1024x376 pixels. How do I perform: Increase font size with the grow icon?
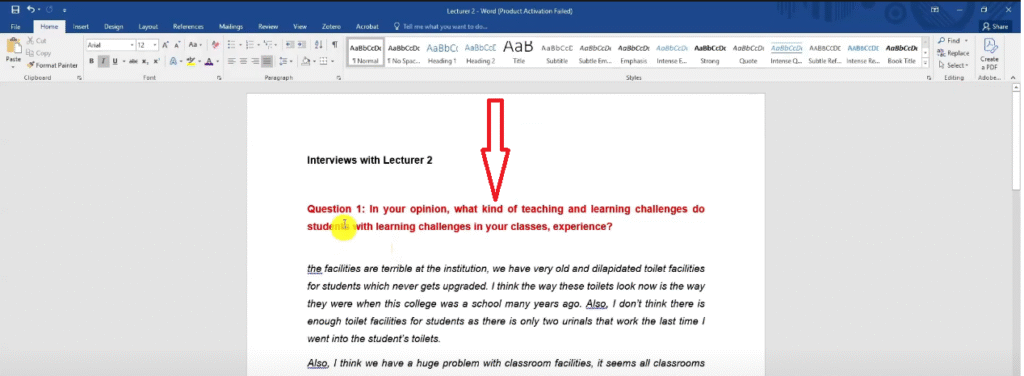[165, 45]
